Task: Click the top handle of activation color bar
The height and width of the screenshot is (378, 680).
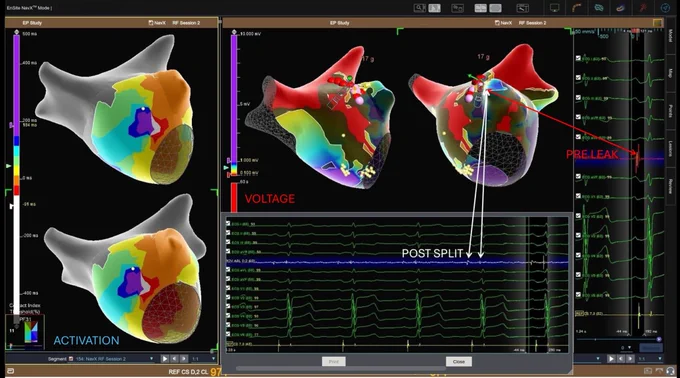Action: click(16, 33)
